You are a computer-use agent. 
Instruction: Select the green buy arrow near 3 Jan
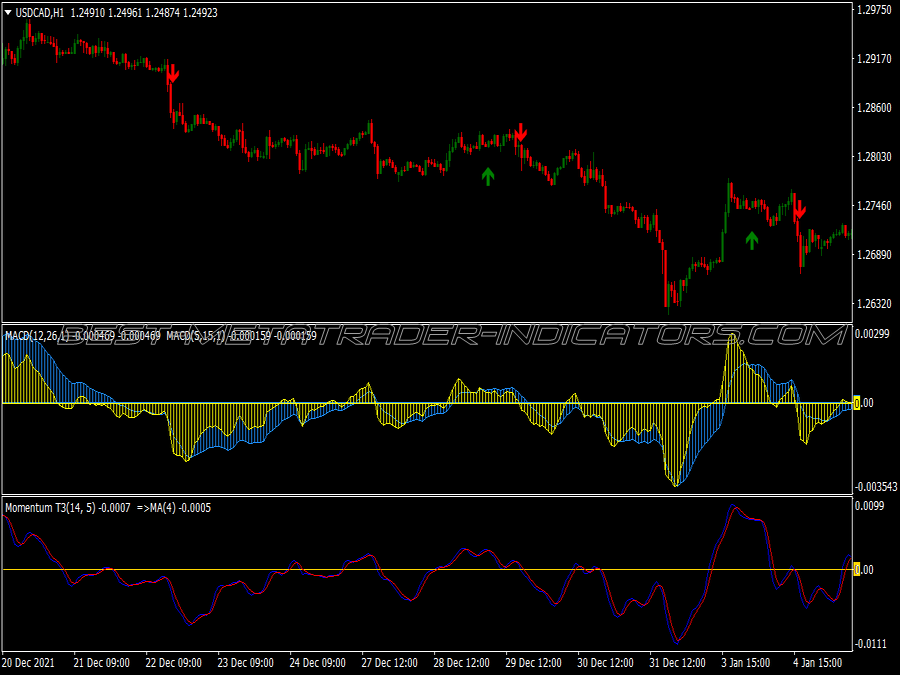click(x=752, y=240)
